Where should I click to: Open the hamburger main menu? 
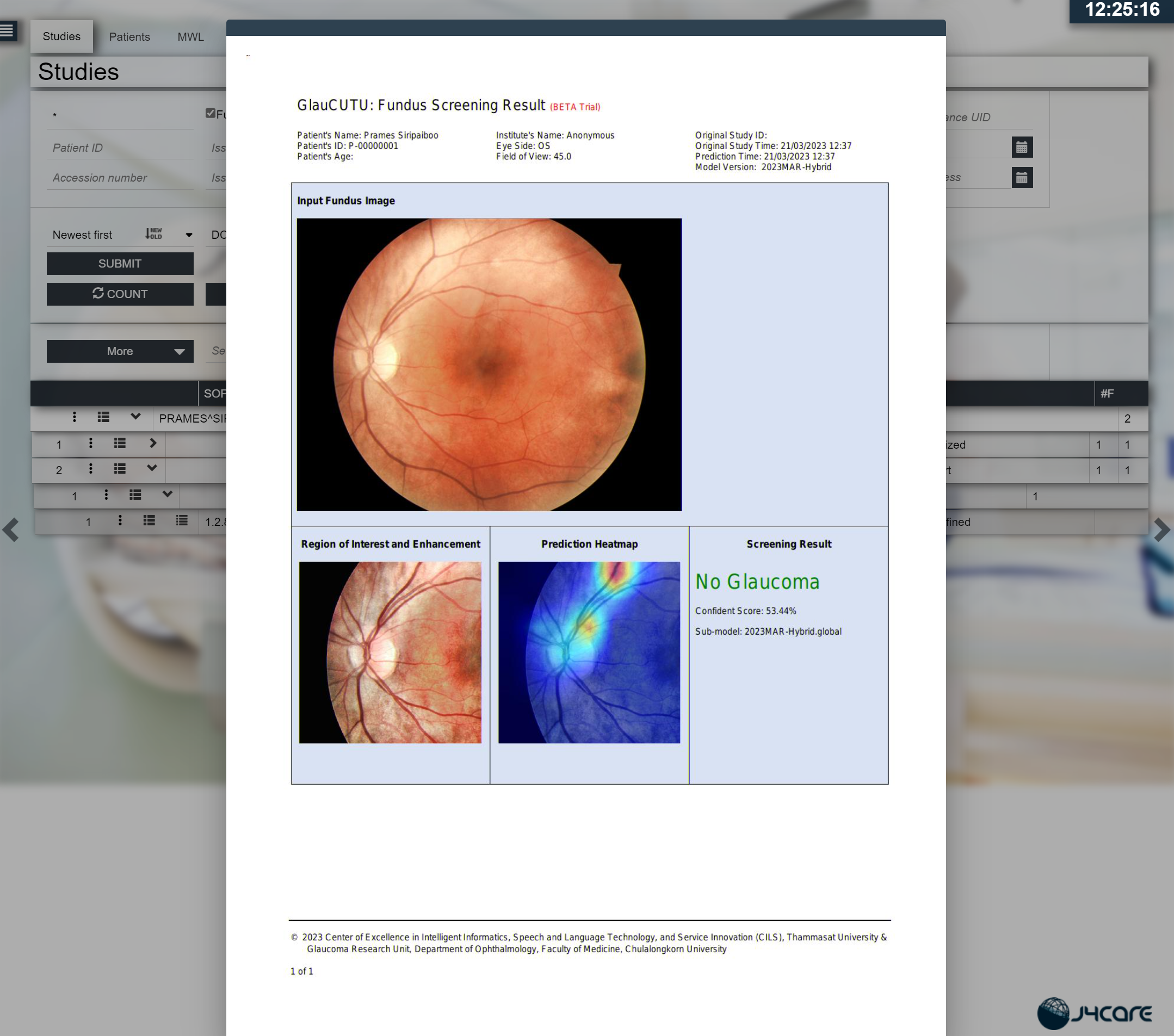click(8, 30)
